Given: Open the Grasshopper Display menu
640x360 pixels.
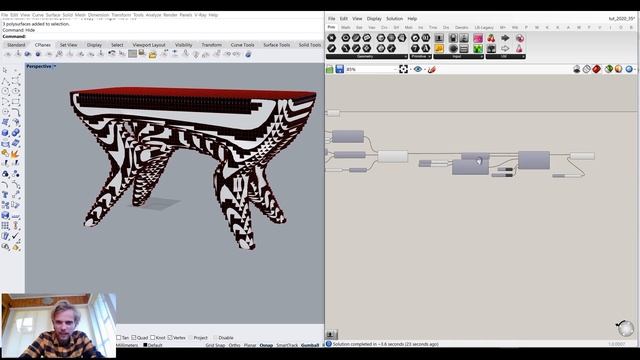Looking at the screenshot, I should click(x=374, y=19).
